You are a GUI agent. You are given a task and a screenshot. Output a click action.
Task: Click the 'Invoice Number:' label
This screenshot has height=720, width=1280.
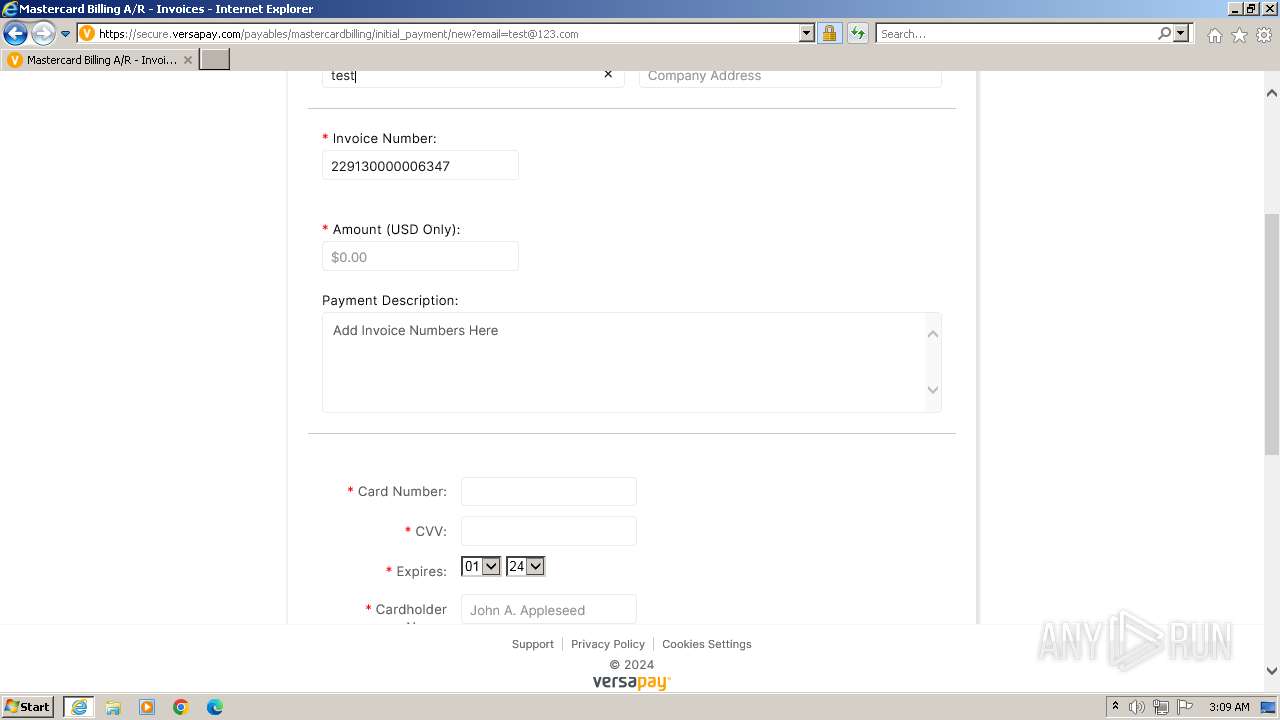385,138
